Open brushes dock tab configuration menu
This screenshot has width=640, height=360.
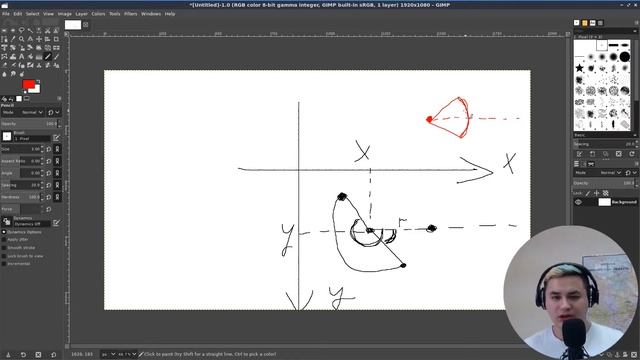[636, 23]
